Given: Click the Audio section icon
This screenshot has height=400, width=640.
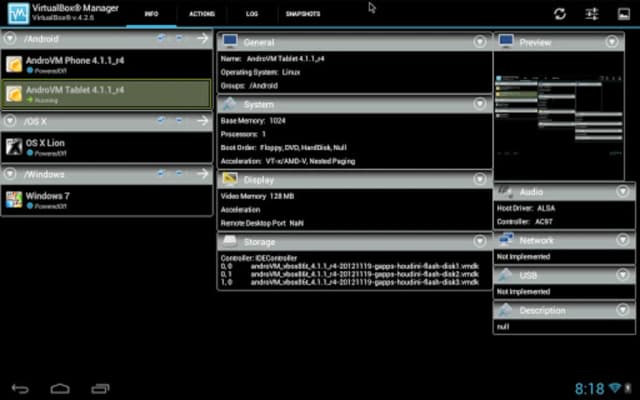Looking at the screenshot, I should coord(506,191).
